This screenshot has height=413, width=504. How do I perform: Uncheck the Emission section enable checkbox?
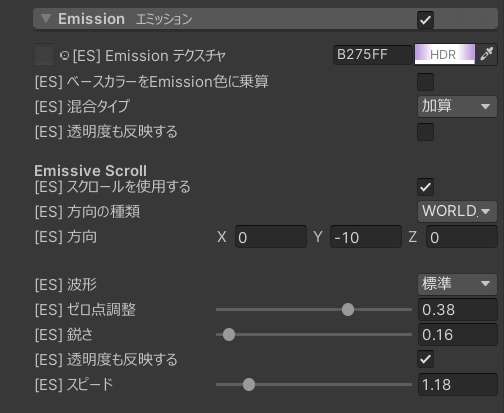[425, 20]
